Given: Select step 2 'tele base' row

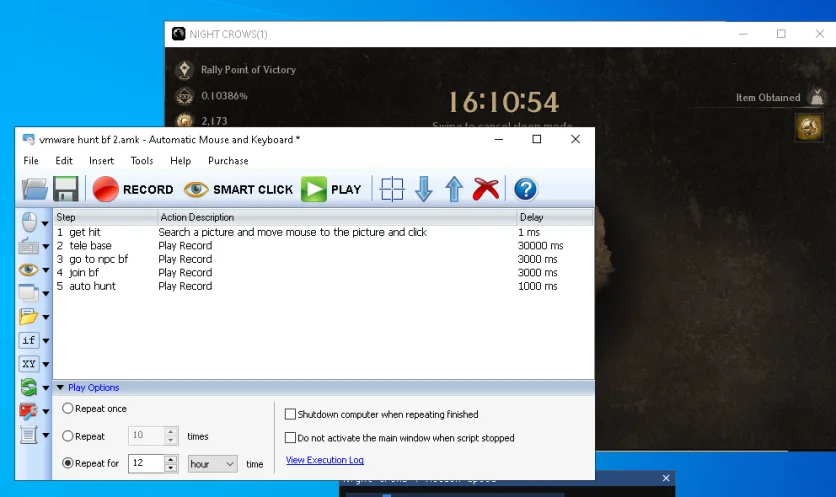Looking at the screenshot, I should pyautogui.click(x=323, y=245).
